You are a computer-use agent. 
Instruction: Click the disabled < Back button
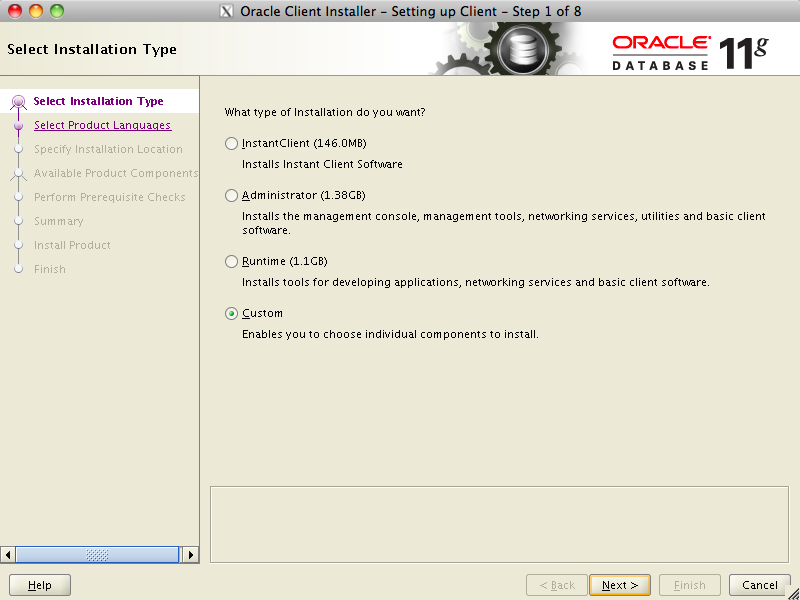tap(557, 585)
